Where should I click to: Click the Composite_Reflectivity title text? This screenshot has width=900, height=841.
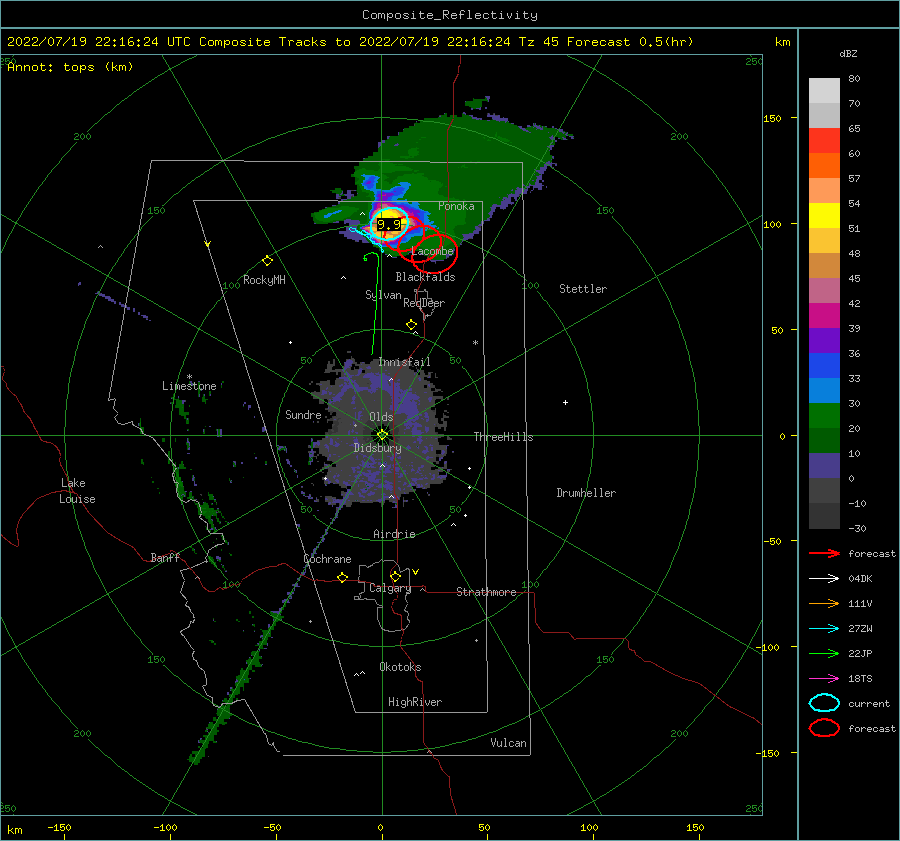pos(450,15)
